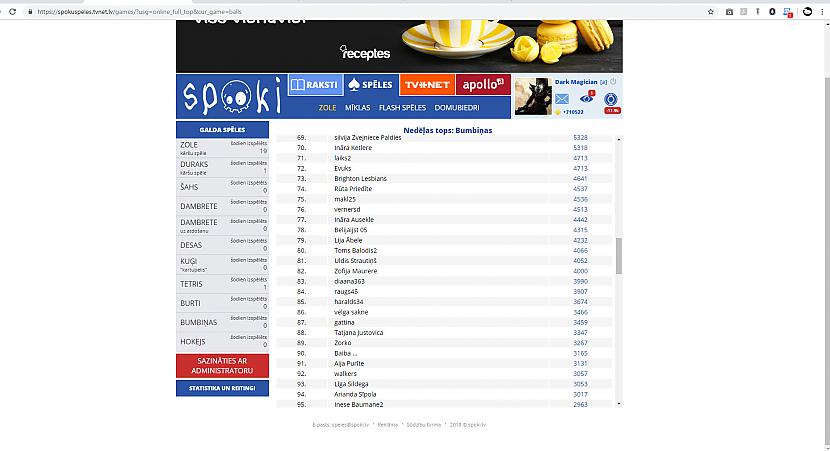Click the leaderboard scroll-up arrow
The width and height of the screenshot is (830, 451).
point(619,139)
